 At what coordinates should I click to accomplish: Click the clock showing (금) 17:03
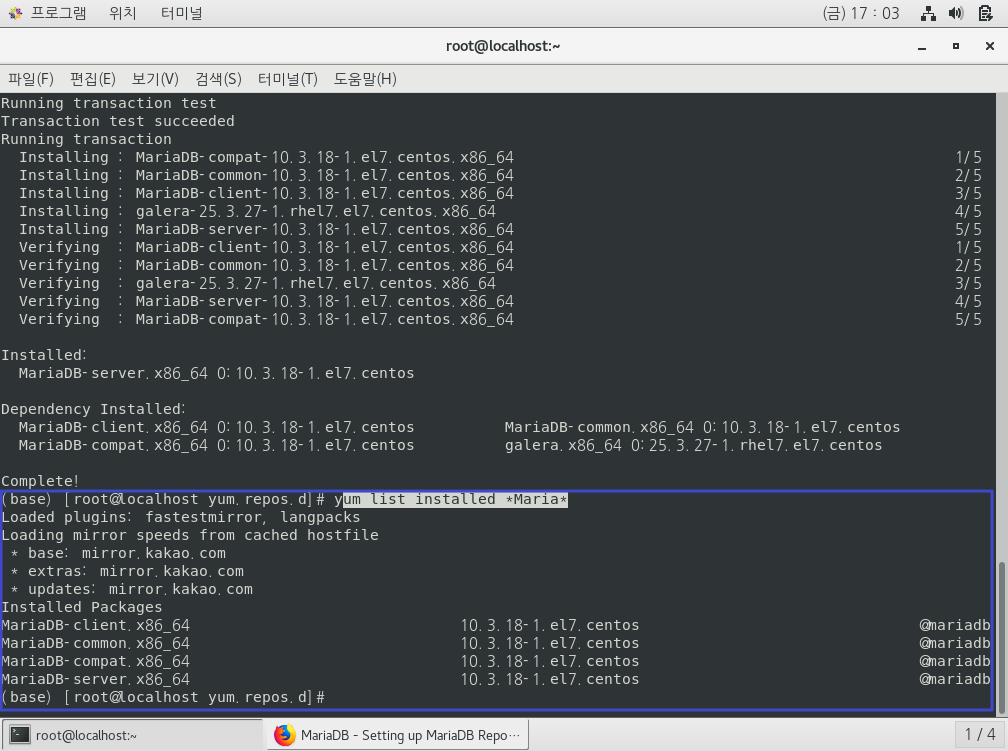[861, 13]
